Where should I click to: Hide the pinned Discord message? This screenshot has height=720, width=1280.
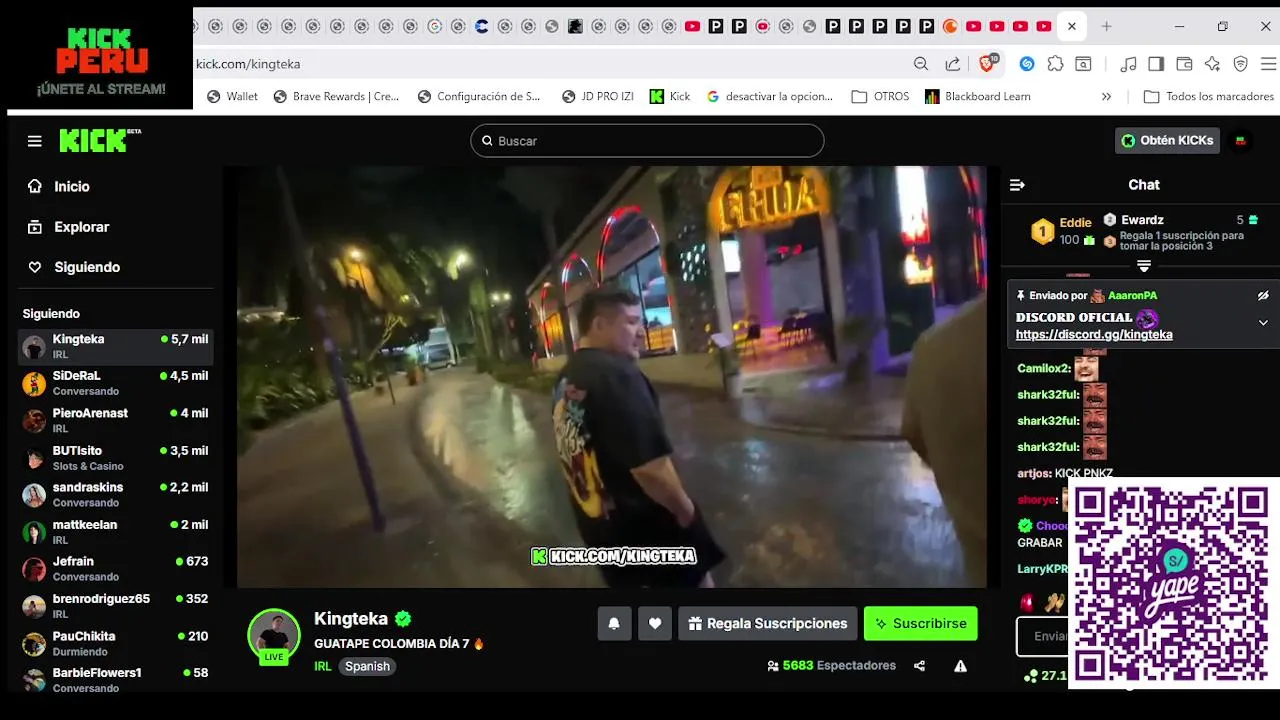[x=1263, y=296]
